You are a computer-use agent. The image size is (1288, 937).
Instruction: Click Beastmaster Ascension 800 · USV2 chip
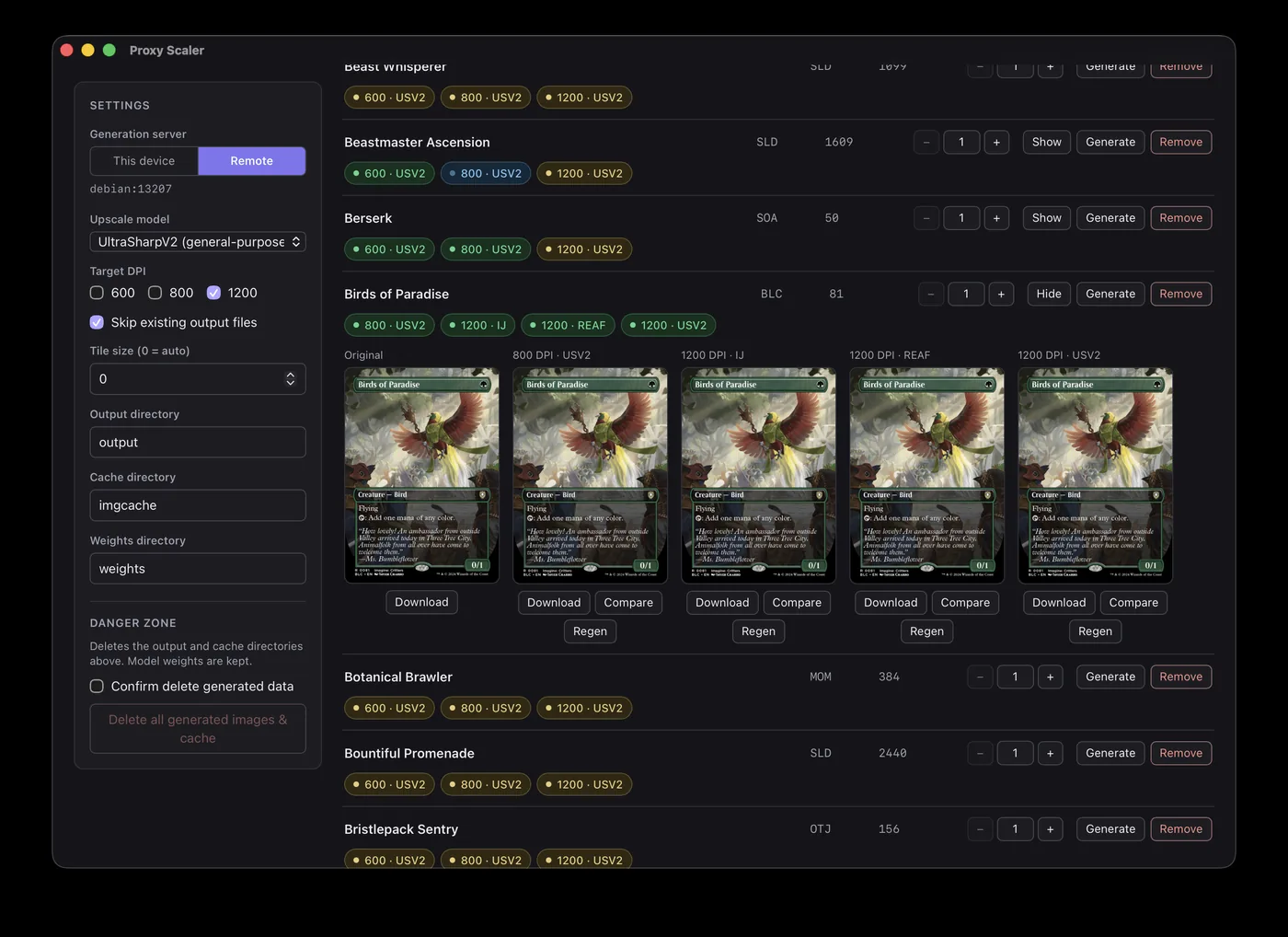486,173
